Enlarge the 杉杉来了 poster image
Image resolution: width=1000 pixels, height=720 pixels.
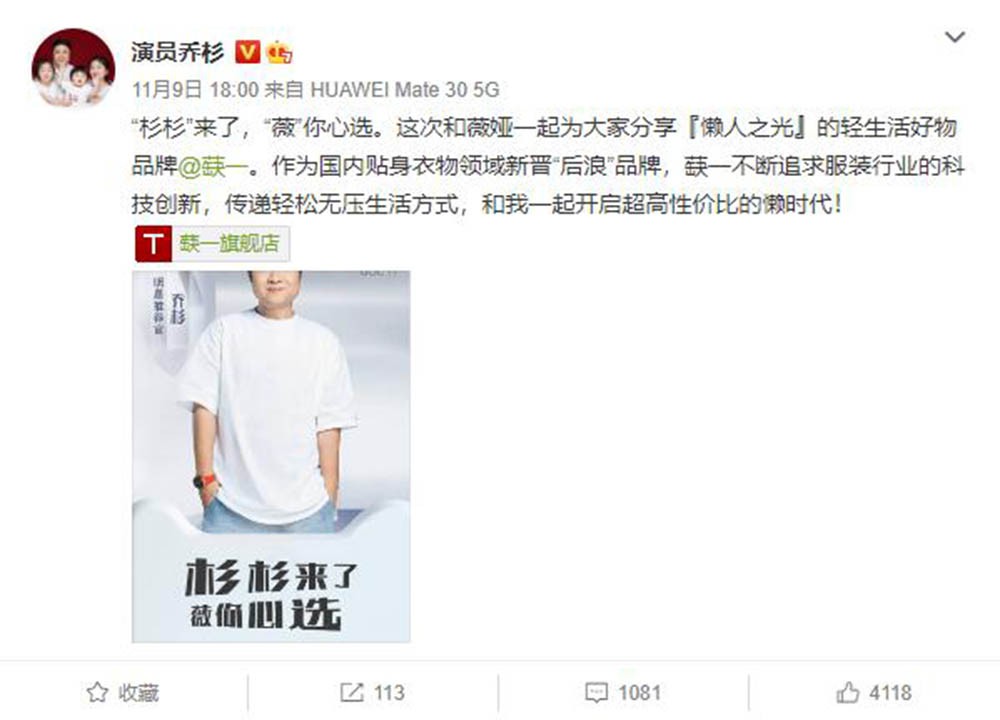271,456
